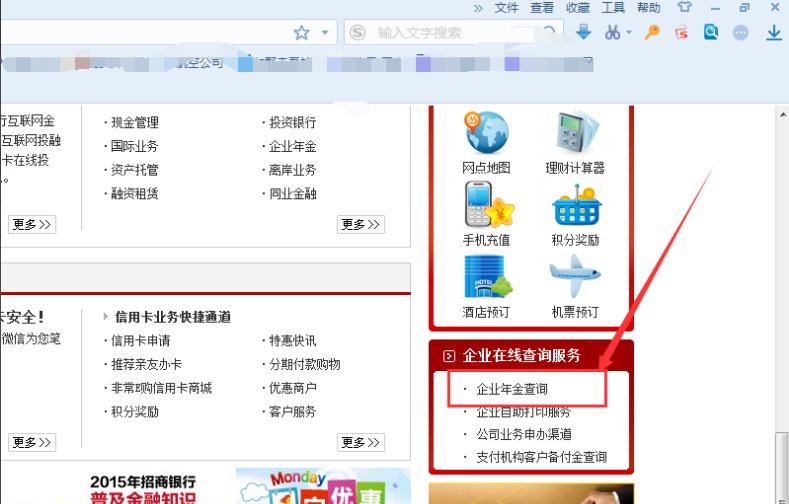This screenshot has width=789, height=504.
Task: Click 更多 button under 同业金融
Action: 361,224
